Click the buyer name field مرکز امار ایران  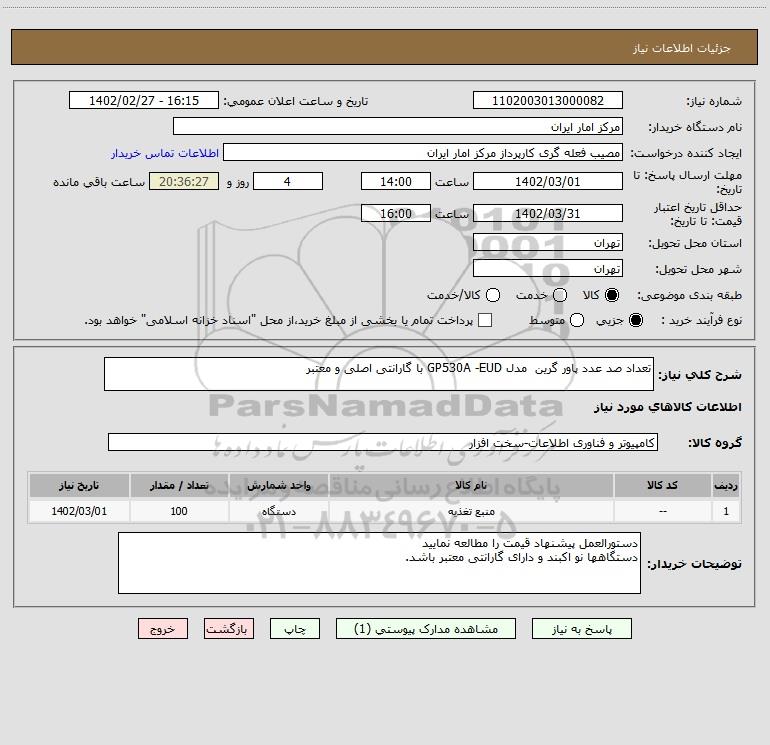tap(398, 127)
